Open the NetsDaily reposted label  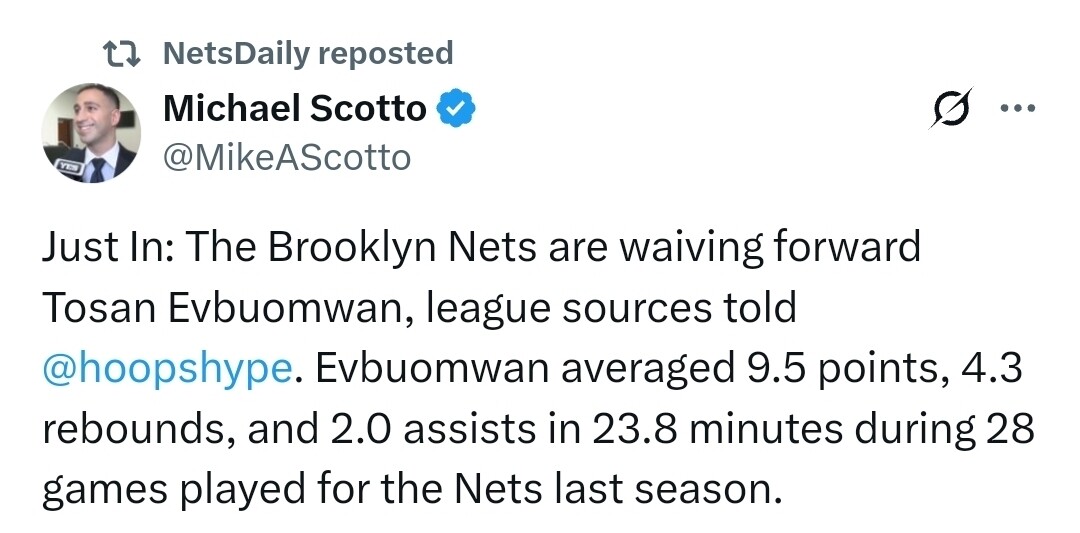[x=307, y=54]
